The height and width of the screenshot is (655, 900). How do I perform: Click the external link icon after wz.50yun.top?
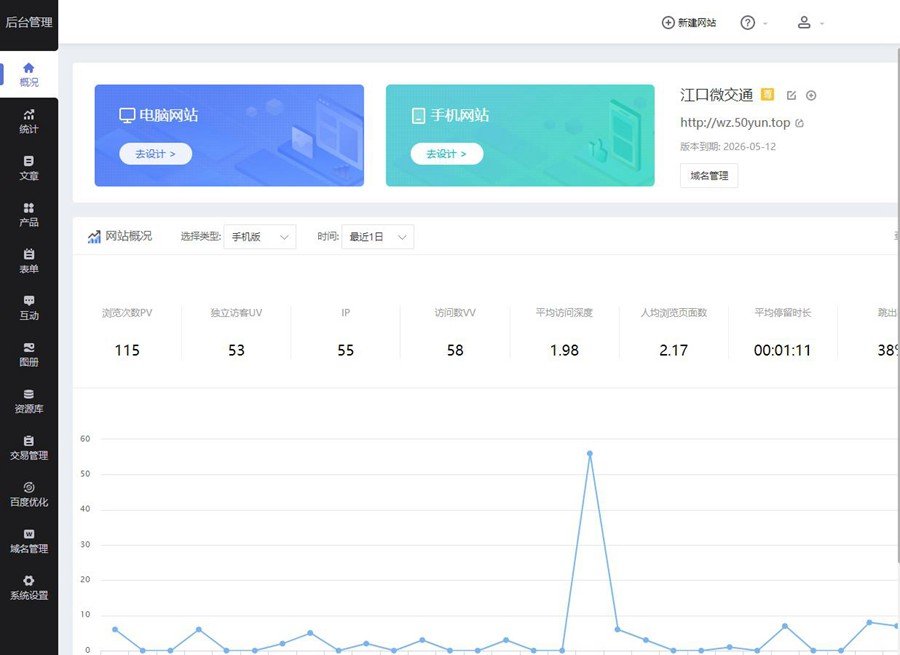(x=800, y=123)
